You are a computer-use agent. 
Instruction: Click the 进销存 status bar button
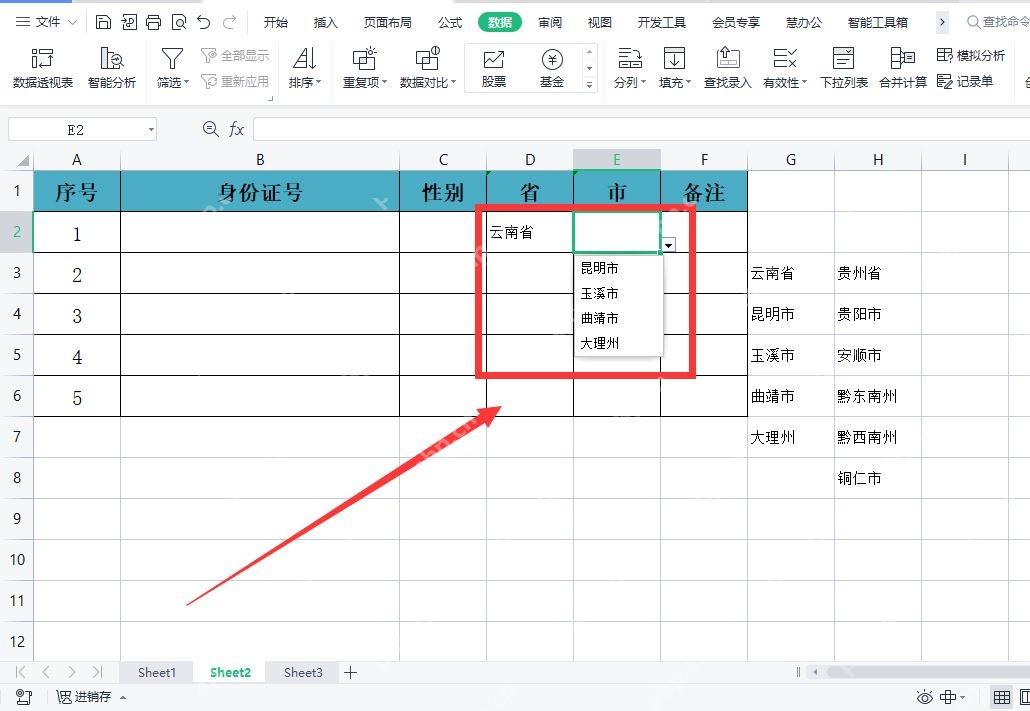(91, 697)
